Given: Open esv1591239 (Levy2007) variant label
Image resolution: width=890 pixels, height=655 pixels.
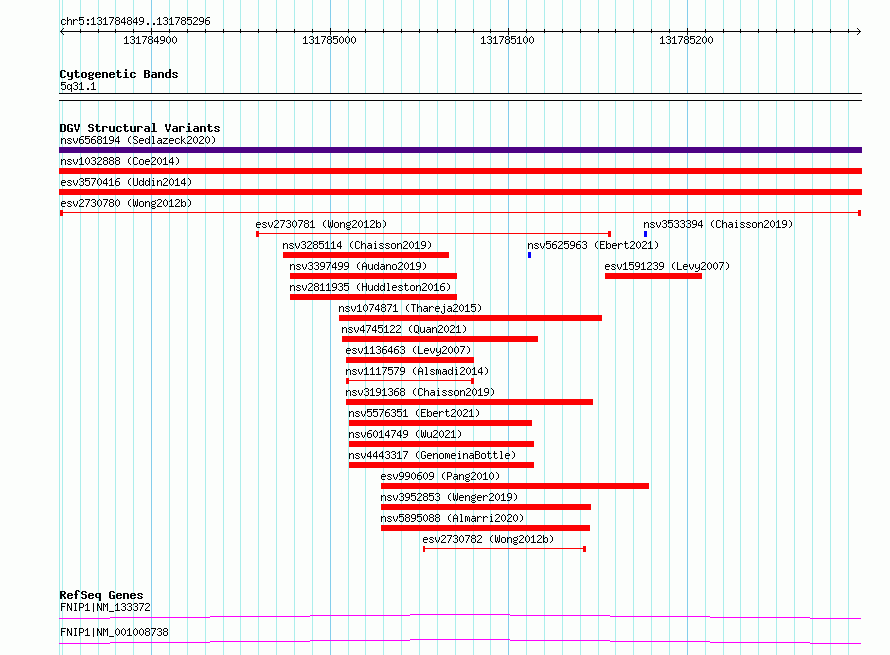Looking at the screenshot, I should pyautogui.click(x=667, y=266).
